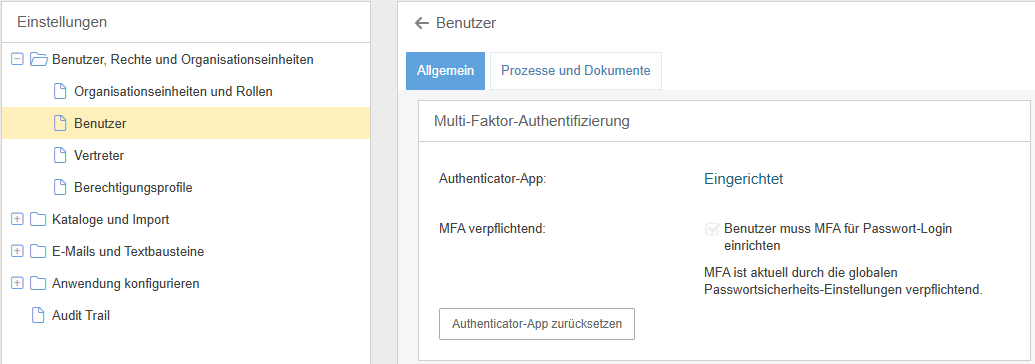The height and width of the screenshot is (364, 1035).
Task: Select Kataloge und Import label
Action: tap(111, 219)
